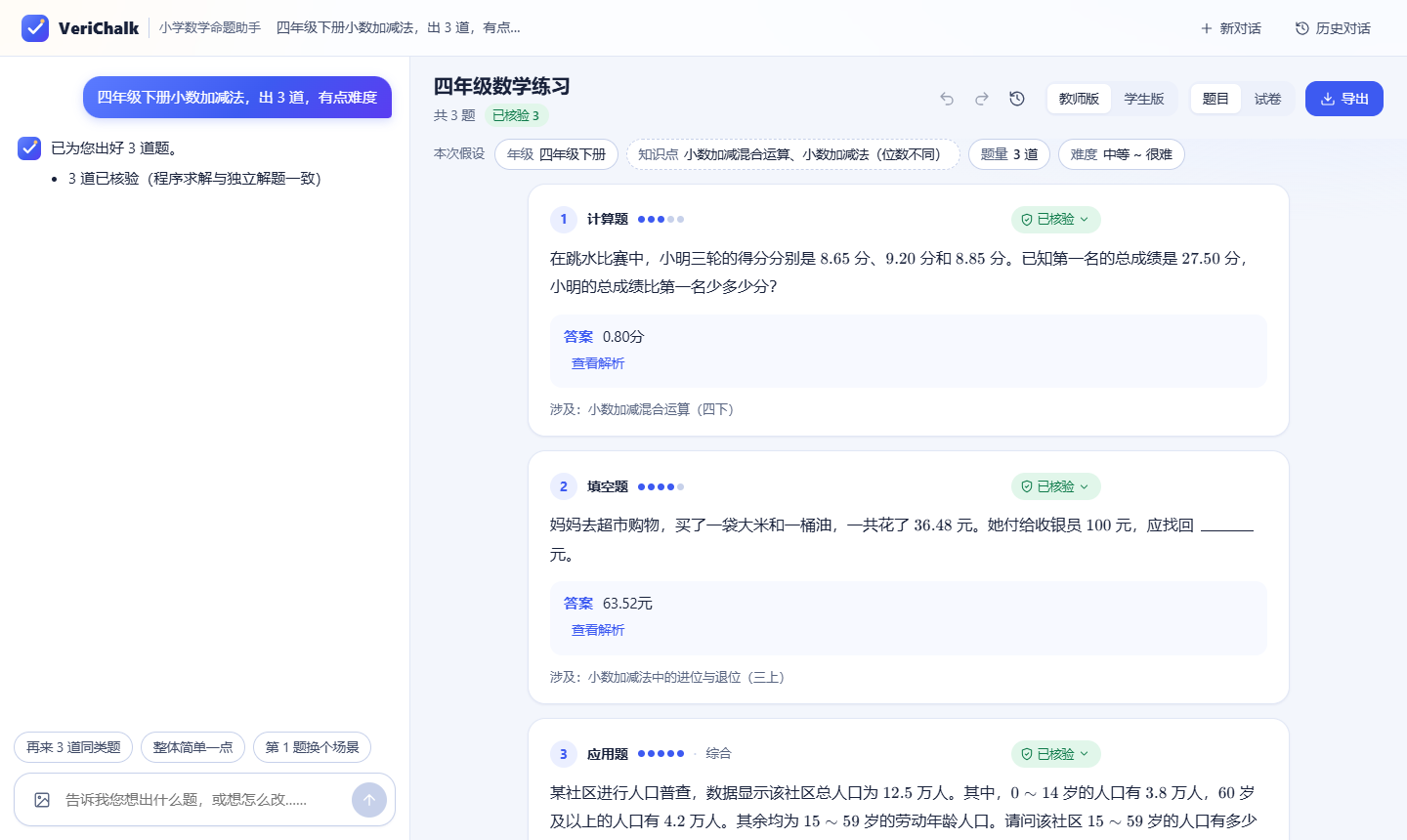Select the 题目 tab

pyautogui.click(x=1215, y=99)
